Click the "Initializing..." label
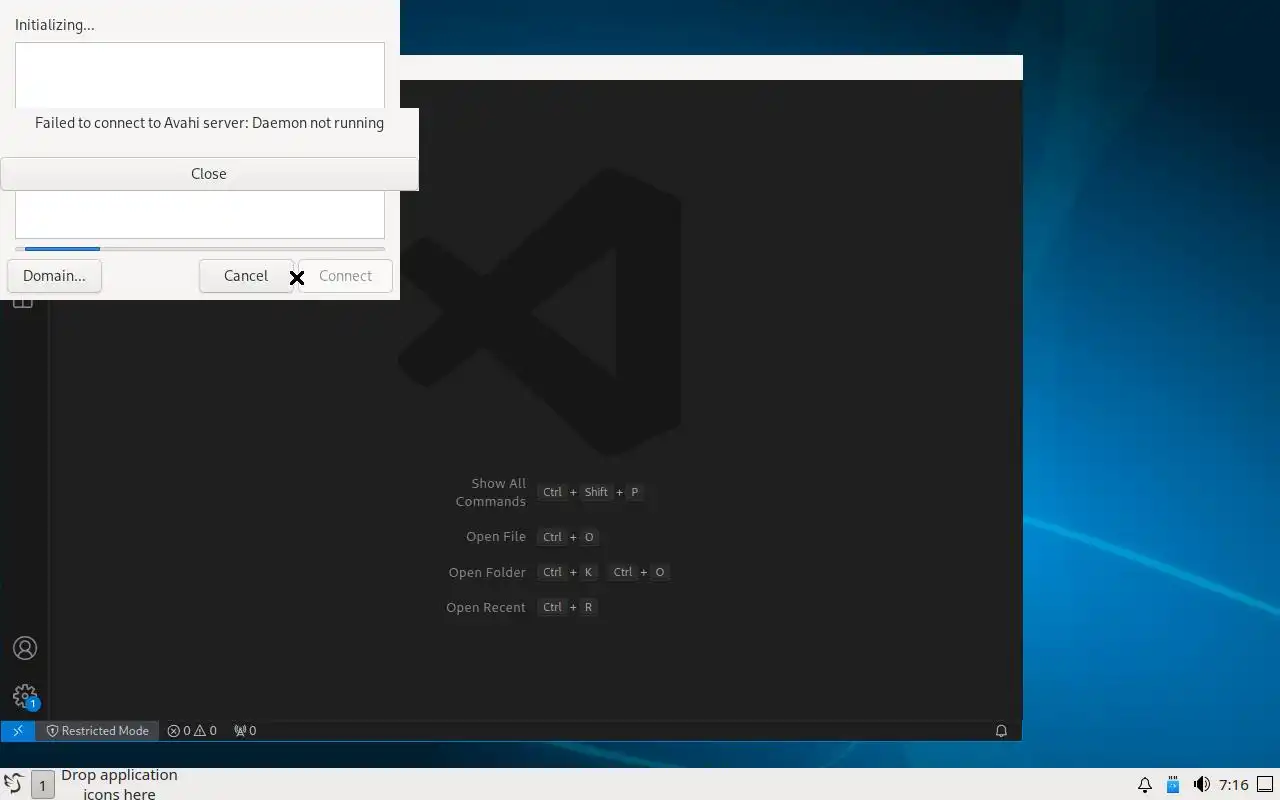The width and height of the screenshot is (1280, 800). [55, 25]
